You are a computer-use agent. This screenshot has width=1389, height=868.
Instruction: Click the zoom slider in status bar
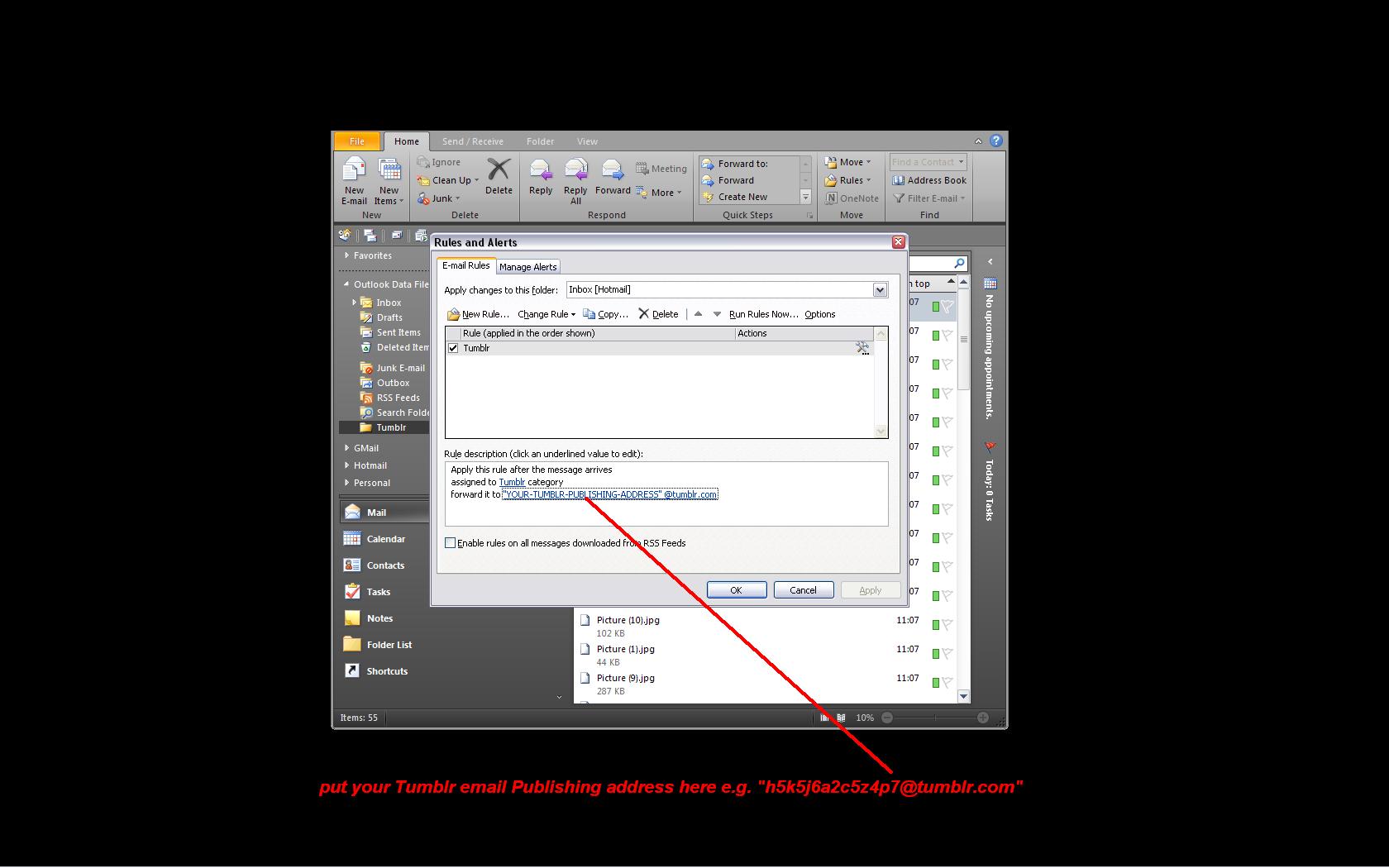[x=935, y=718]
